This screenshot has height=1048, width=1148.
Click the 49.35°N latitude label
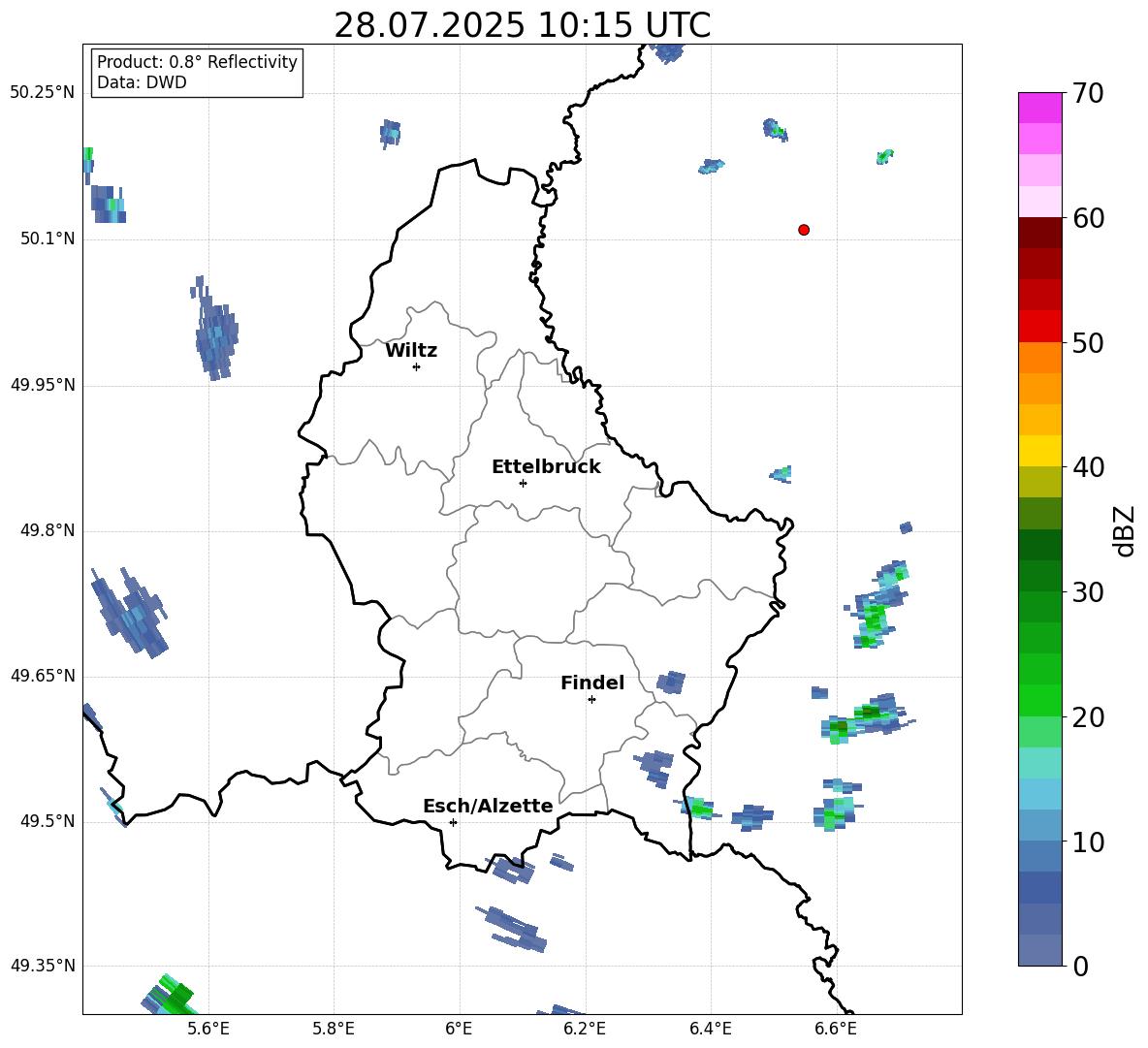click(43, 966)
